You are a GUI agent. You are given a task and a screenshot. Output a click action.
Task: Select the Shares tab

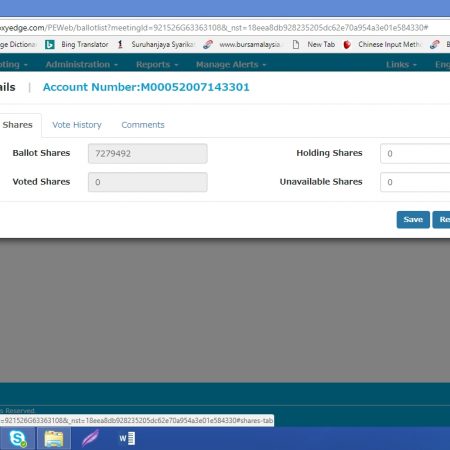[18, 125]
